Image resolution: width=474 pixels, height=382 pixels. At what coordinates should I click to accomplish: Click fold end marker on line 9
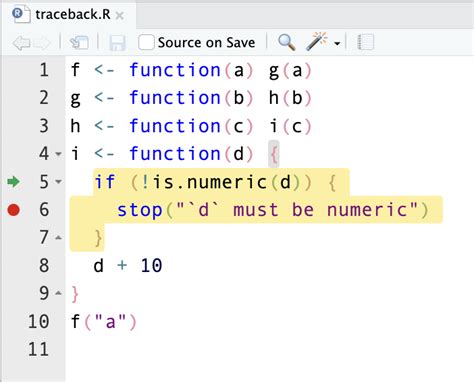58,293
